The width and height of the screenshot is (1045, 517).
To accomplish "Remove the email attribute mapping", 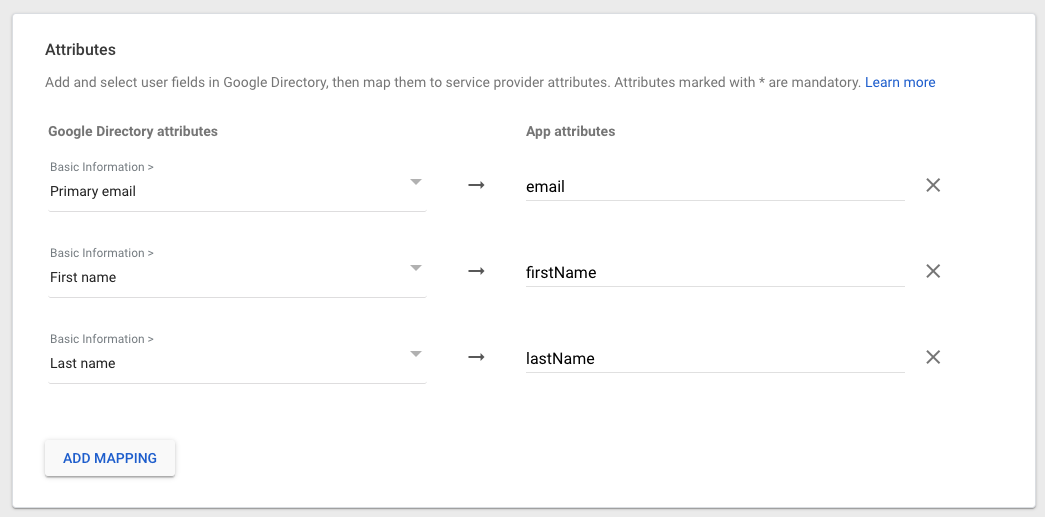I will tap(933, 185).
